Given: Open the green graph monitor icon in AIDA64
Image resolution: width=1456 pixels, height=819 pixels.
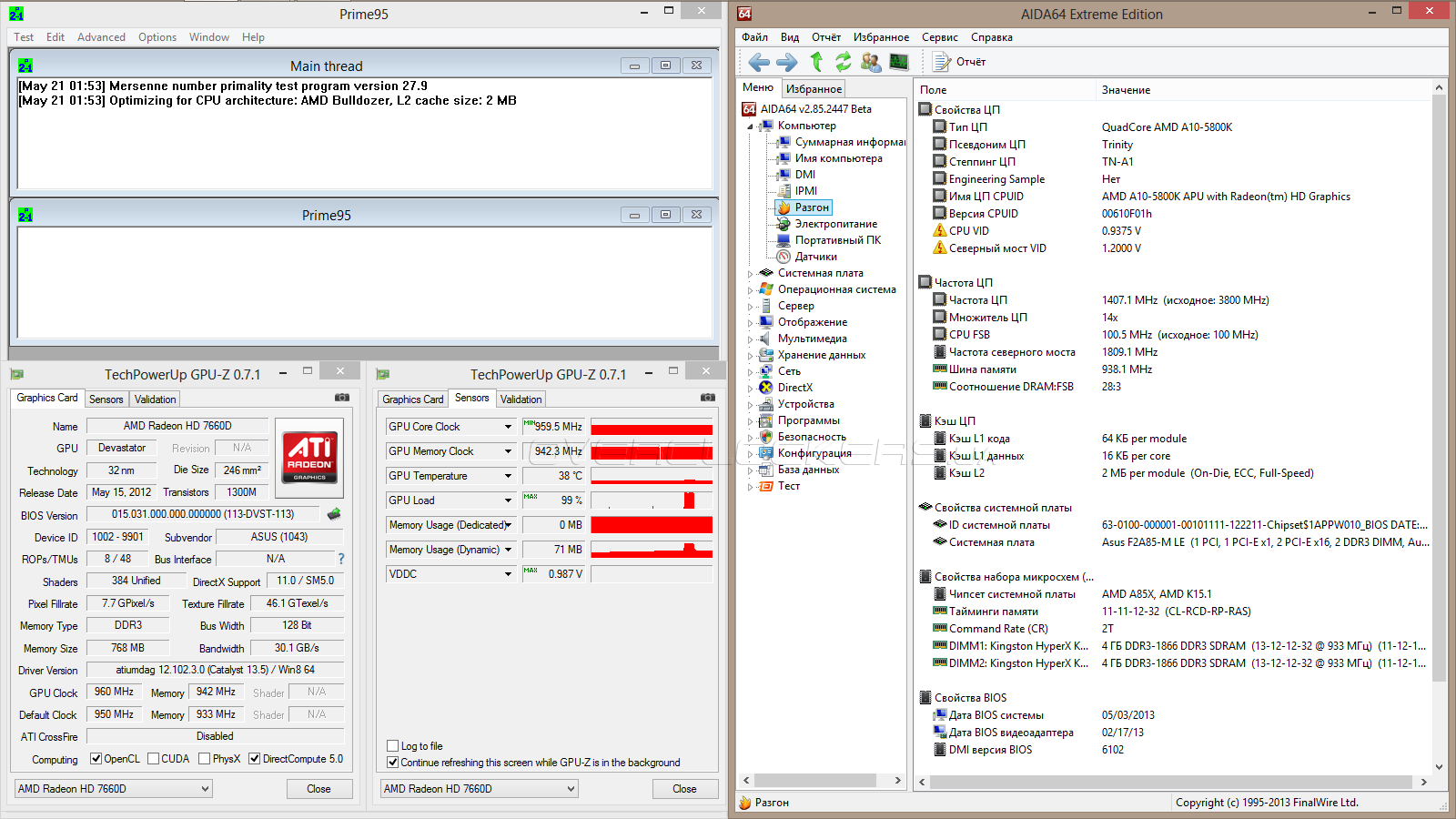Looking at the screenshot, I should 899,62.
